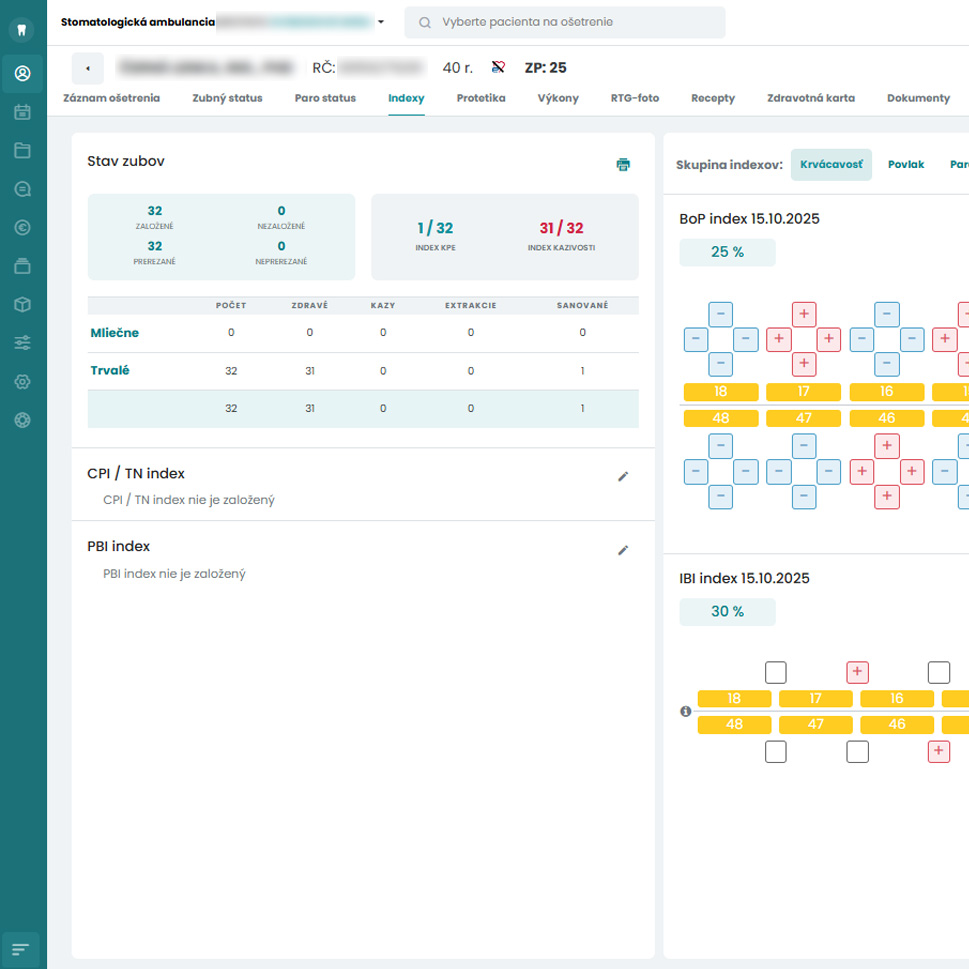Open the folder icon in sidebar
969x969 pixels.
tap(22, 150)
